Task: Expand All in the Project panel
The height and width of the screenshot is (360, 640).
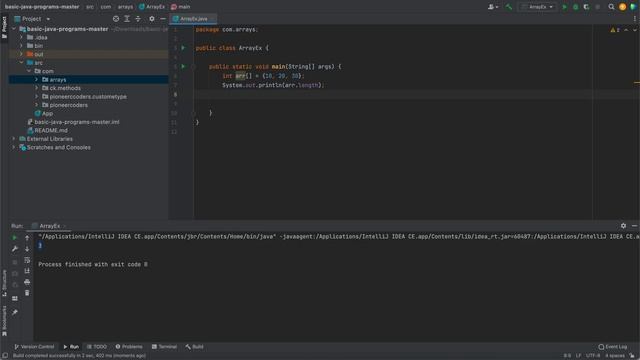Action: point(127,19)
